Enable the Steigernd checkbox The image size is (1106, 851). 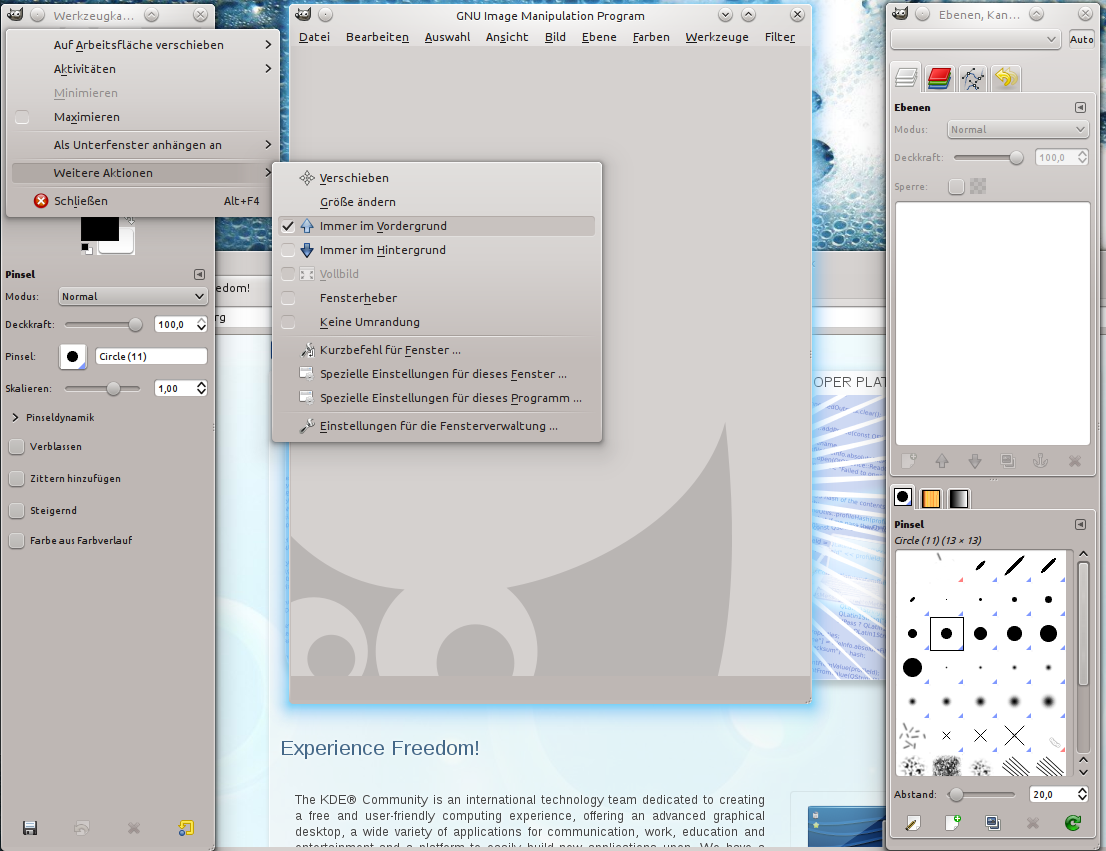(16, 510)
